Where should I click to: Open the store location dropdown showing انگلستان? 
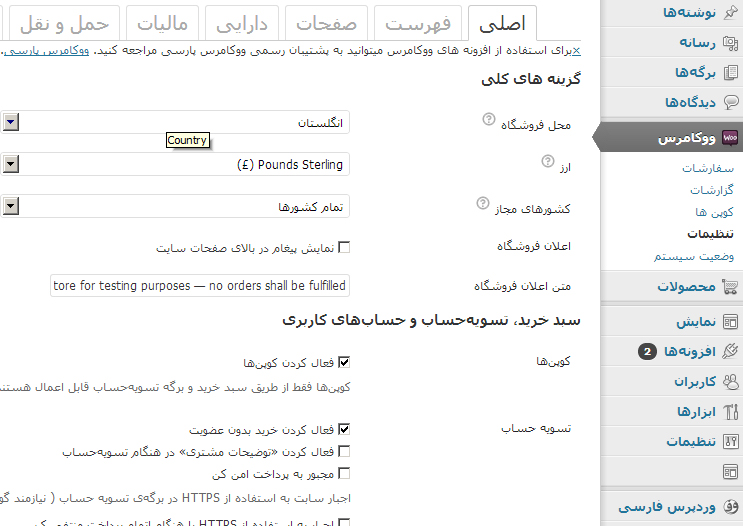tap(174, 123)
